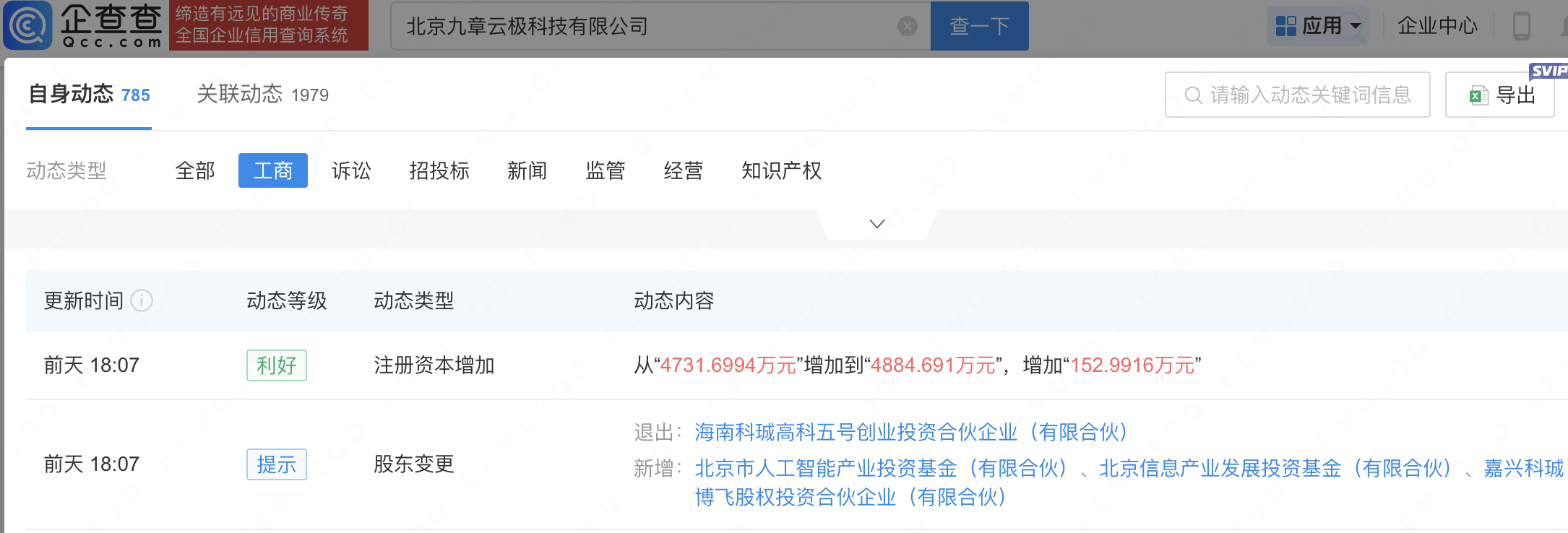Click the 查一下 search button
This screenshot has height=533, width=1568.
[x=979, y=26]
